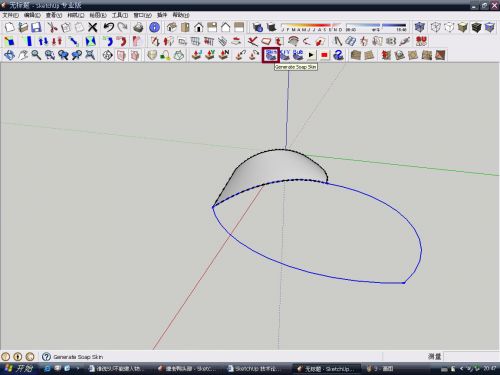Screen dimensions: 500x375
Task: Click the taskbar clock showing 20:47
Action: click(x=490, y=369)
